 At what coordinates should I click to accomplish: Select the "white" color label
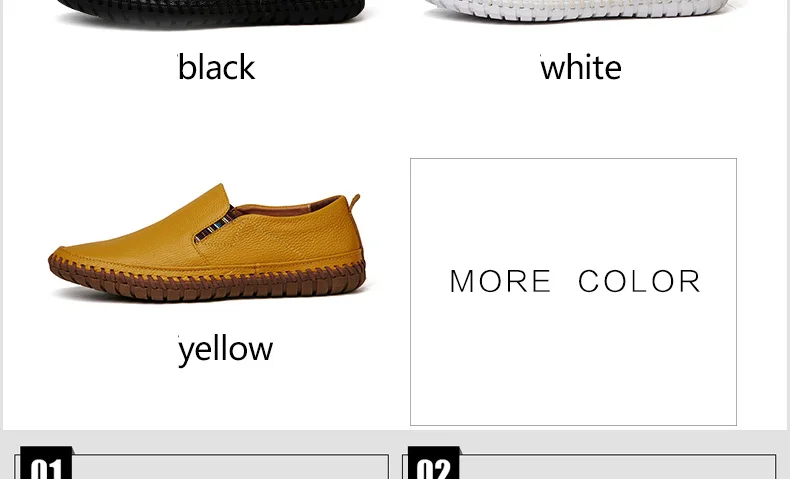tap(581, 67)
